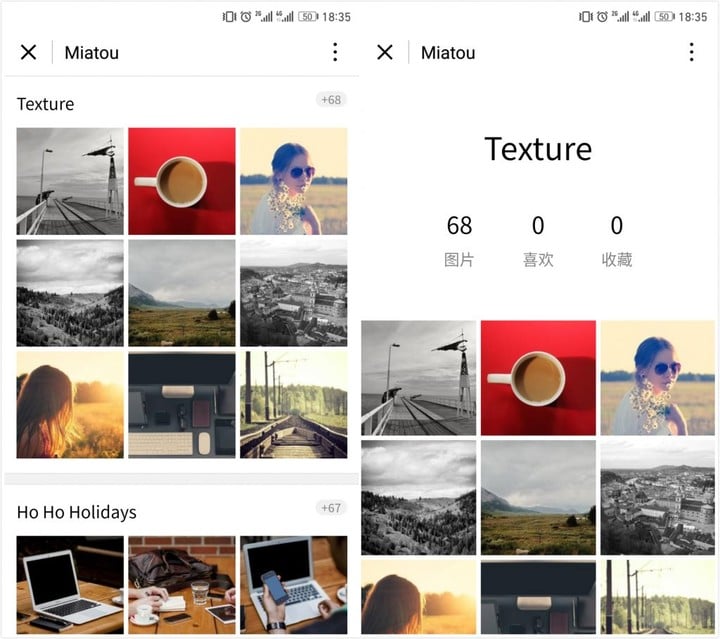Open the desk flat-lay photo on right screen

(538, 597)
